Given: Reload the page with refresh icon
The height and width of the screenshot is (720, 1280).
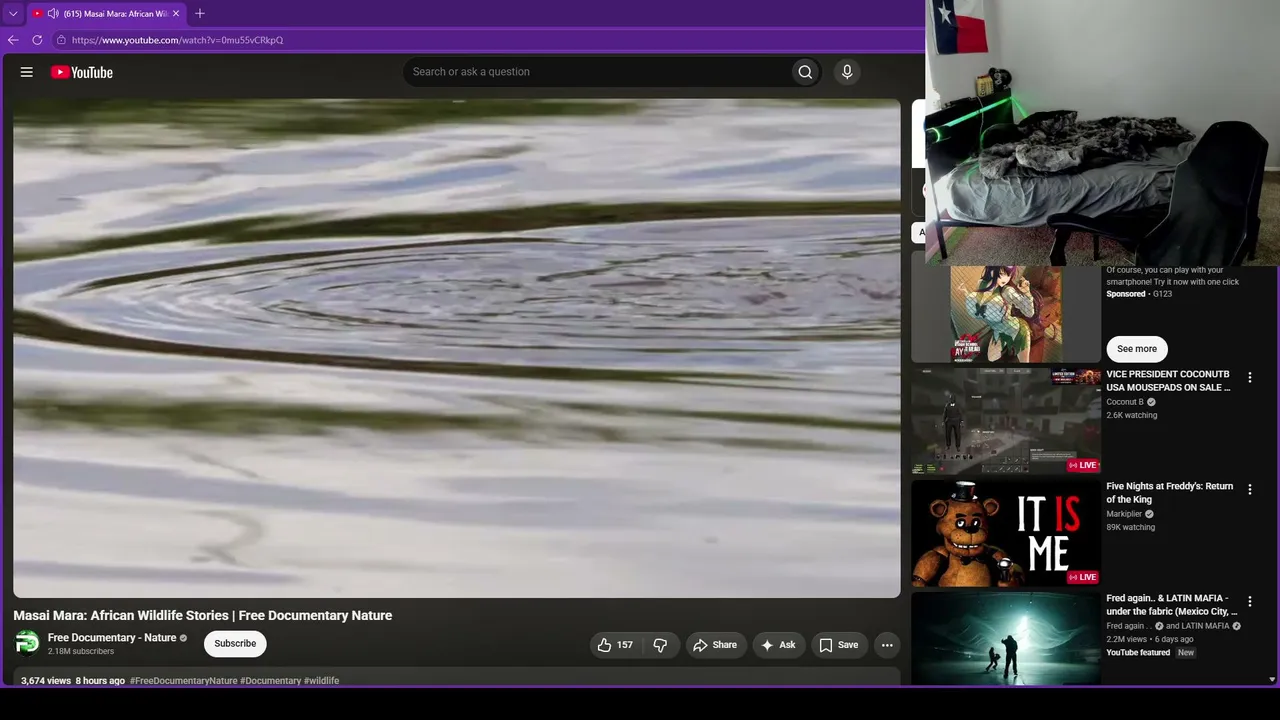Looking at the screenshot, I should tap(37, 40).
